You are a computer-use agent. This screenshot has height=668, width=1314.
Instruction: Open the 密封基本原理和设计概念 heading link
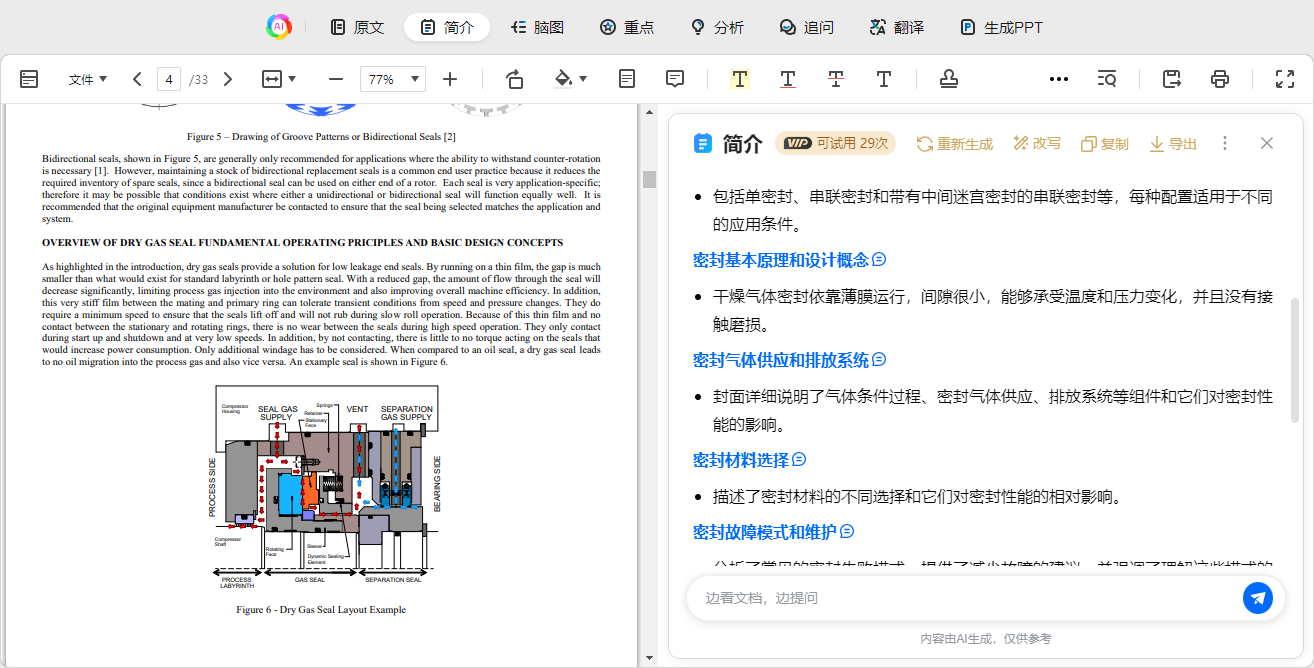coord(781,260)
